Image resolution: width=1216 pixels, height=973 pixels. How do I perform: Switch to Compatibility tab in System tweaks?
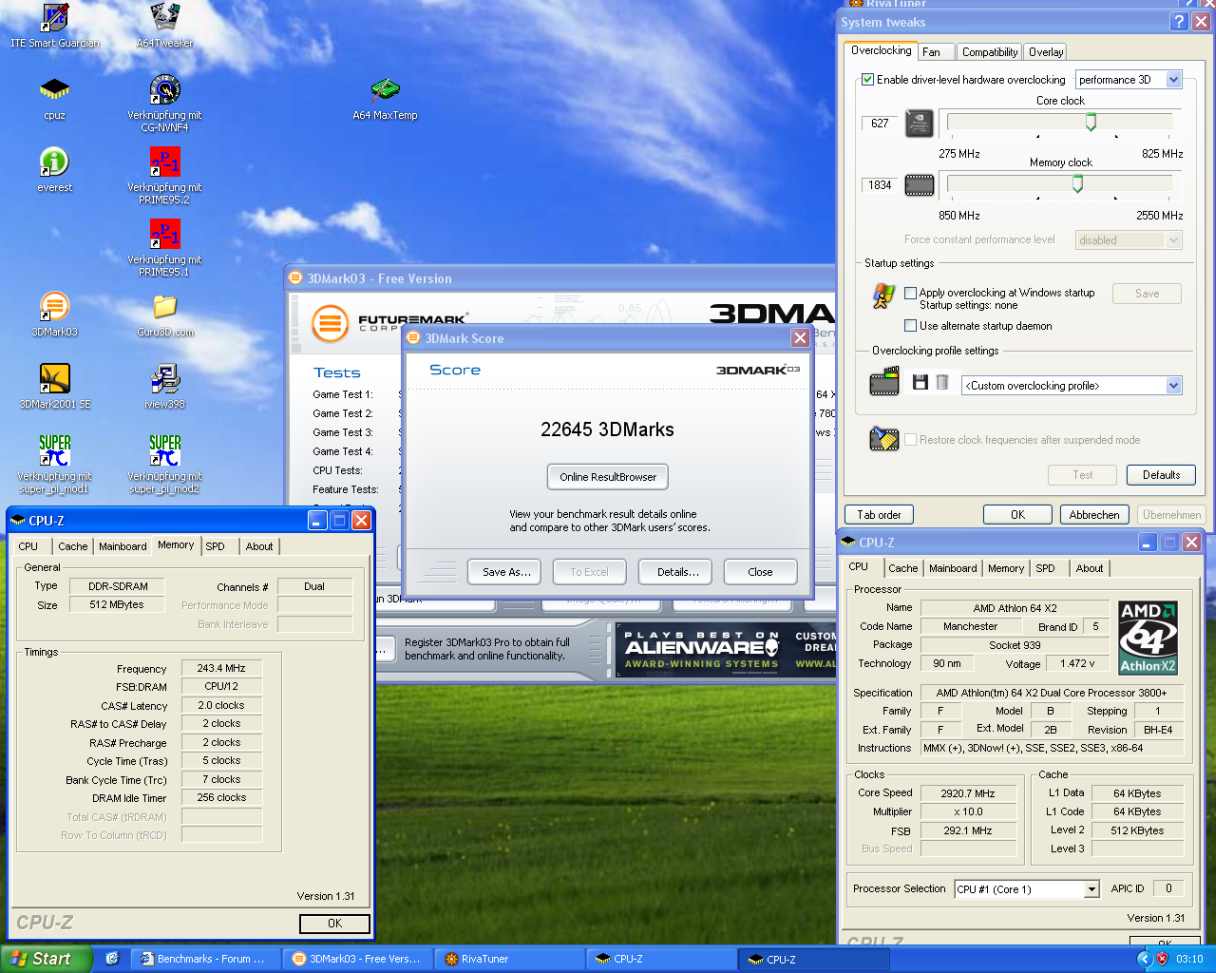(990, 52)
